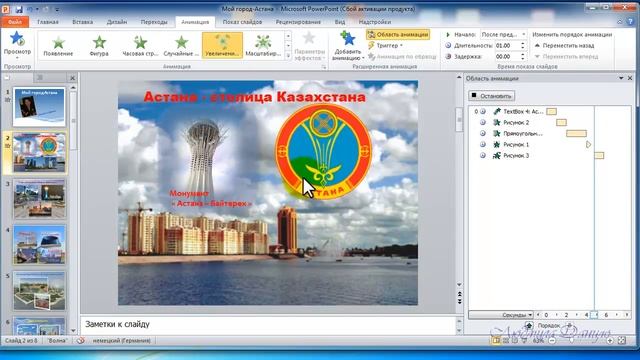This screenshot has width=640, height=360.
Task: Save the presentation via the floppy disk icon
Action: click(x=19, y=9)
